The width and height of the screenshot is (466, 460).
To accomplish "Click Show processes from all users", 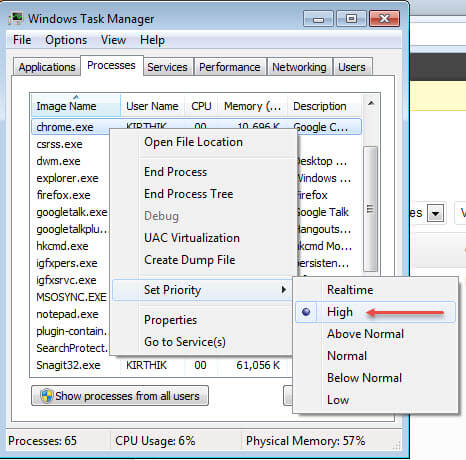I will [120, 396].
